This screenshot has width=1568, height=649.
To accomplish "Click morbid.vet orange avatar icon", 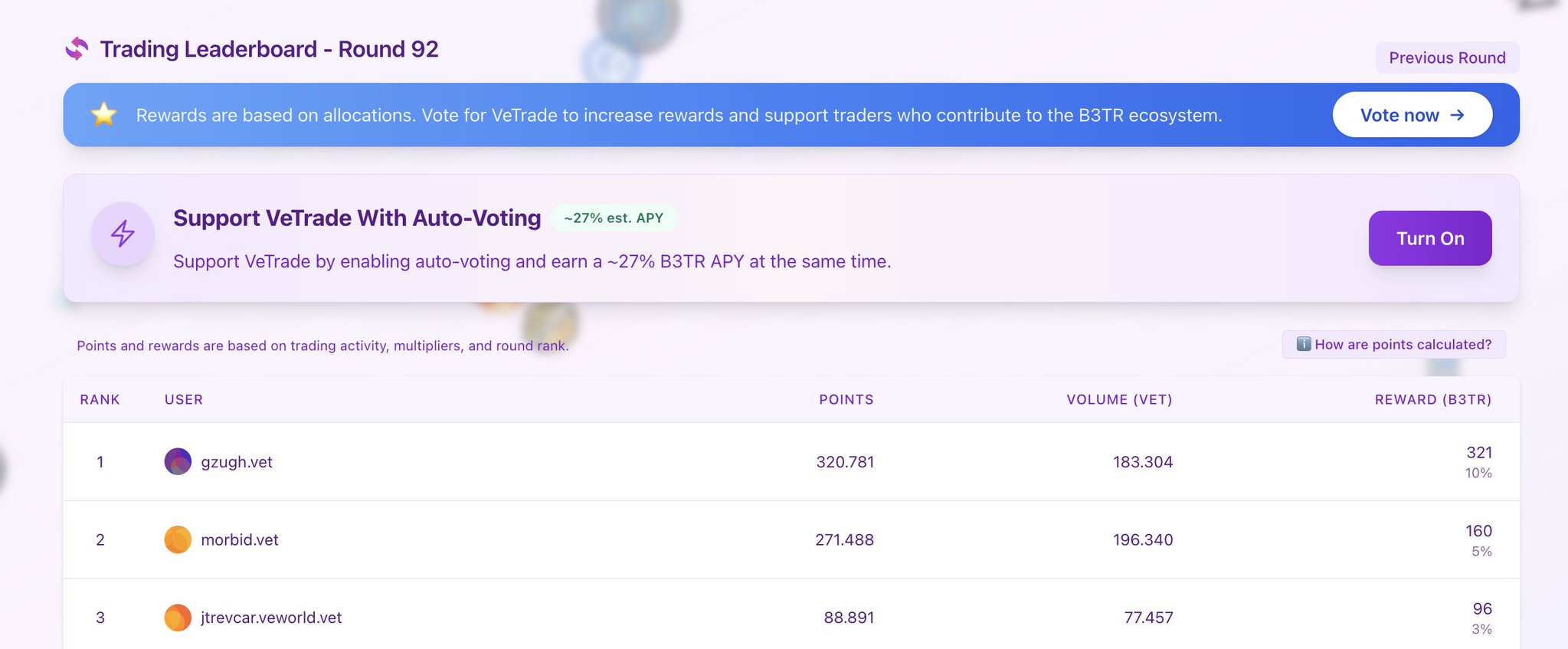I will point(178,539).
